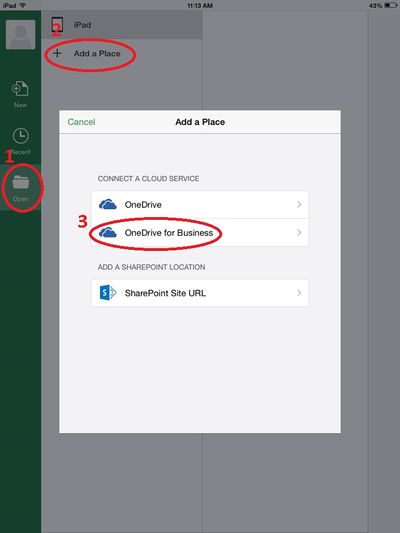400x533 pixels.
Task: Tap the user profile avatar in sidebar
Action: tap(20, 34)
